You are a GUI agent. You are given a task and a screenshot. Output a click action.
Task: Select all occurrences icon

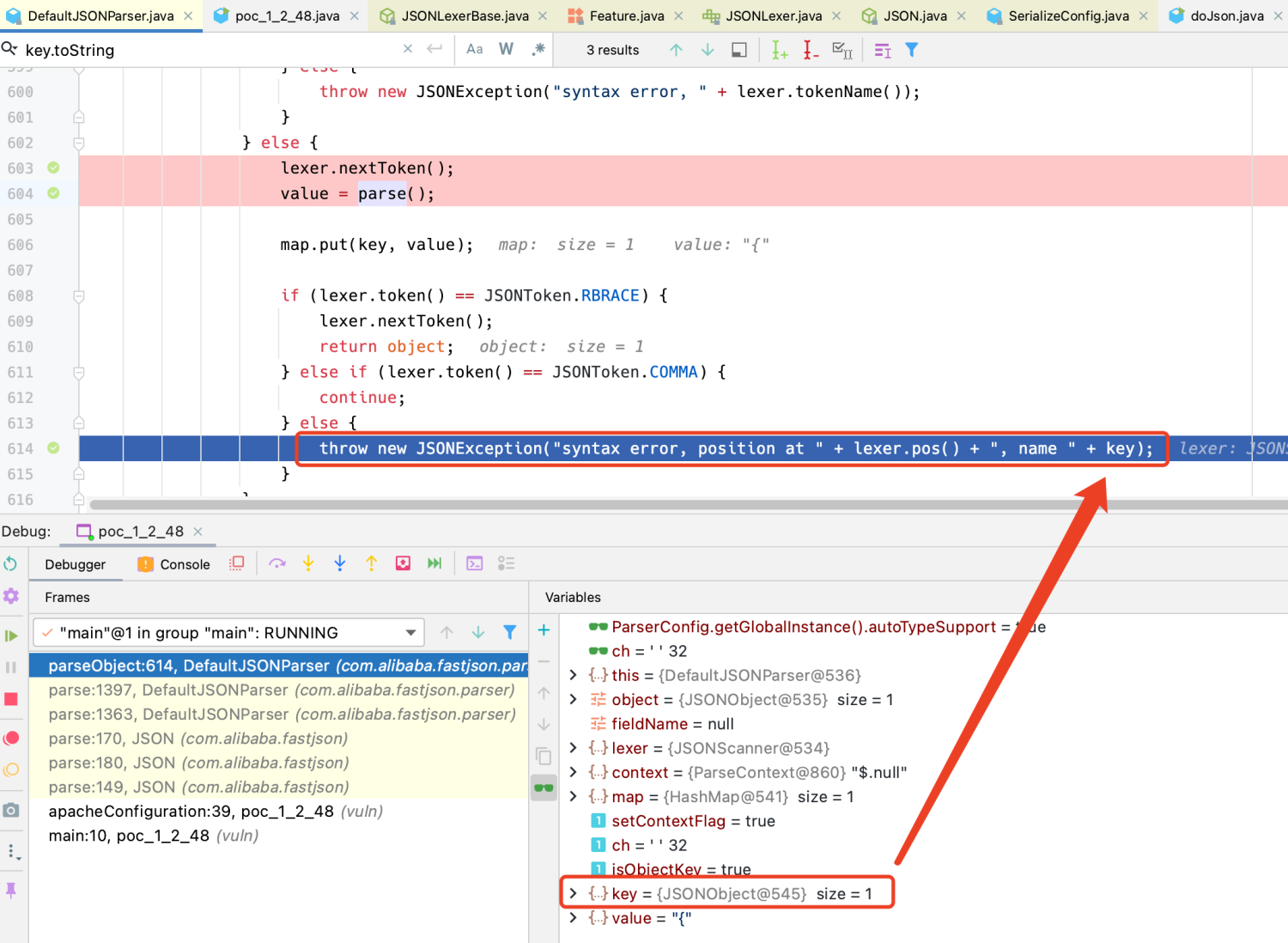point(842,50)
